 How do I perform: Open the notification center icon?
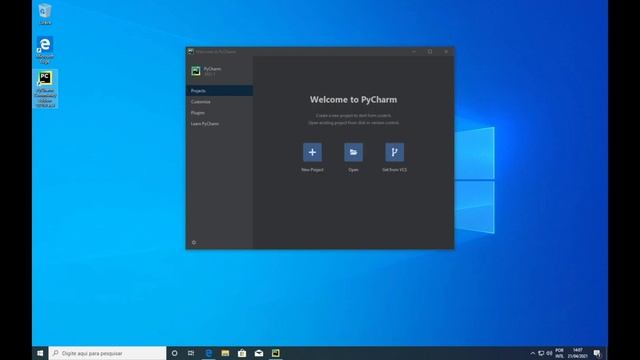[x=597, y=353]
